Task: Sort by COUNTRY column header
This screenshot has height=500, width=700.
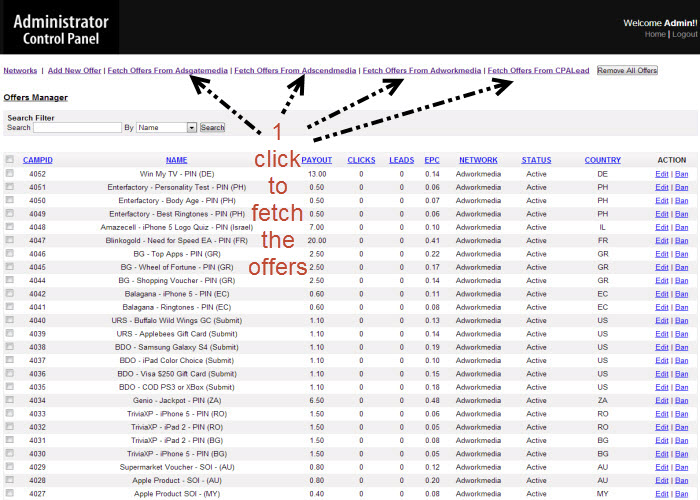Action: click(603, 160)
